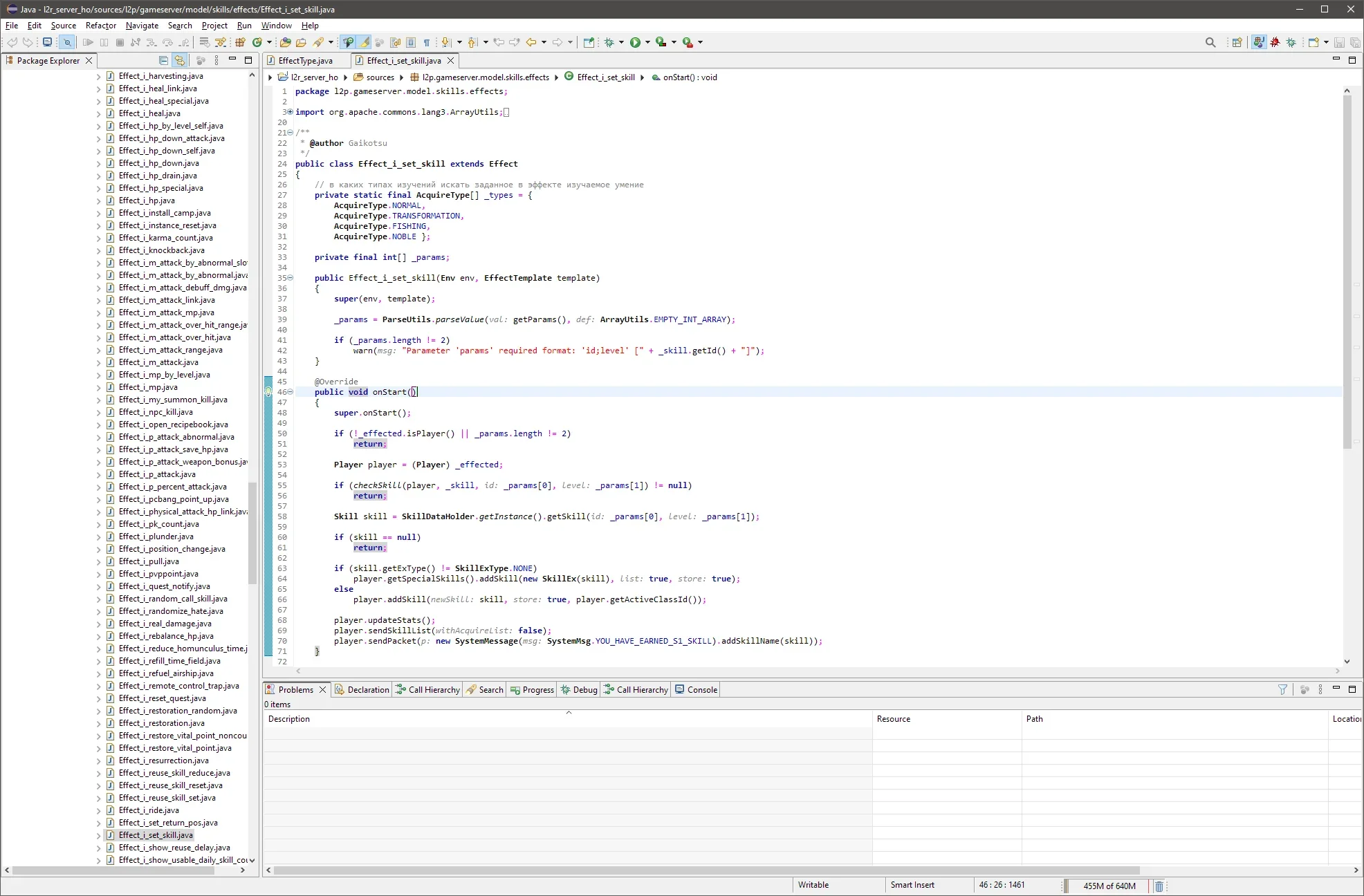
Task: Close the Effect_i_set_skill.java editor tab
Action: click(450, 61)
